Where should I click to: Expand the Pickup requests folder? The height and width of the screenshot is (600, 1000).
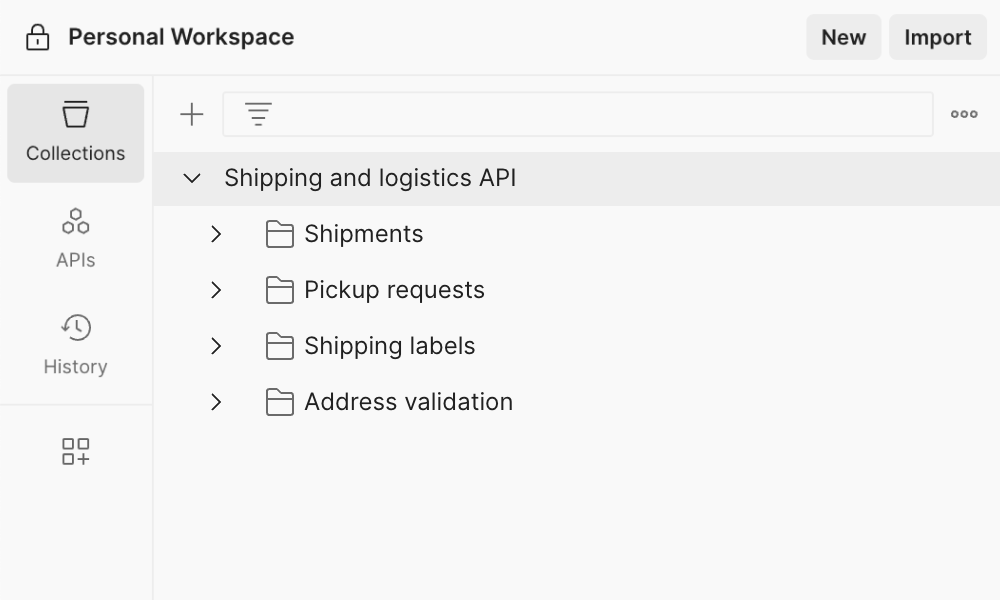216,289
